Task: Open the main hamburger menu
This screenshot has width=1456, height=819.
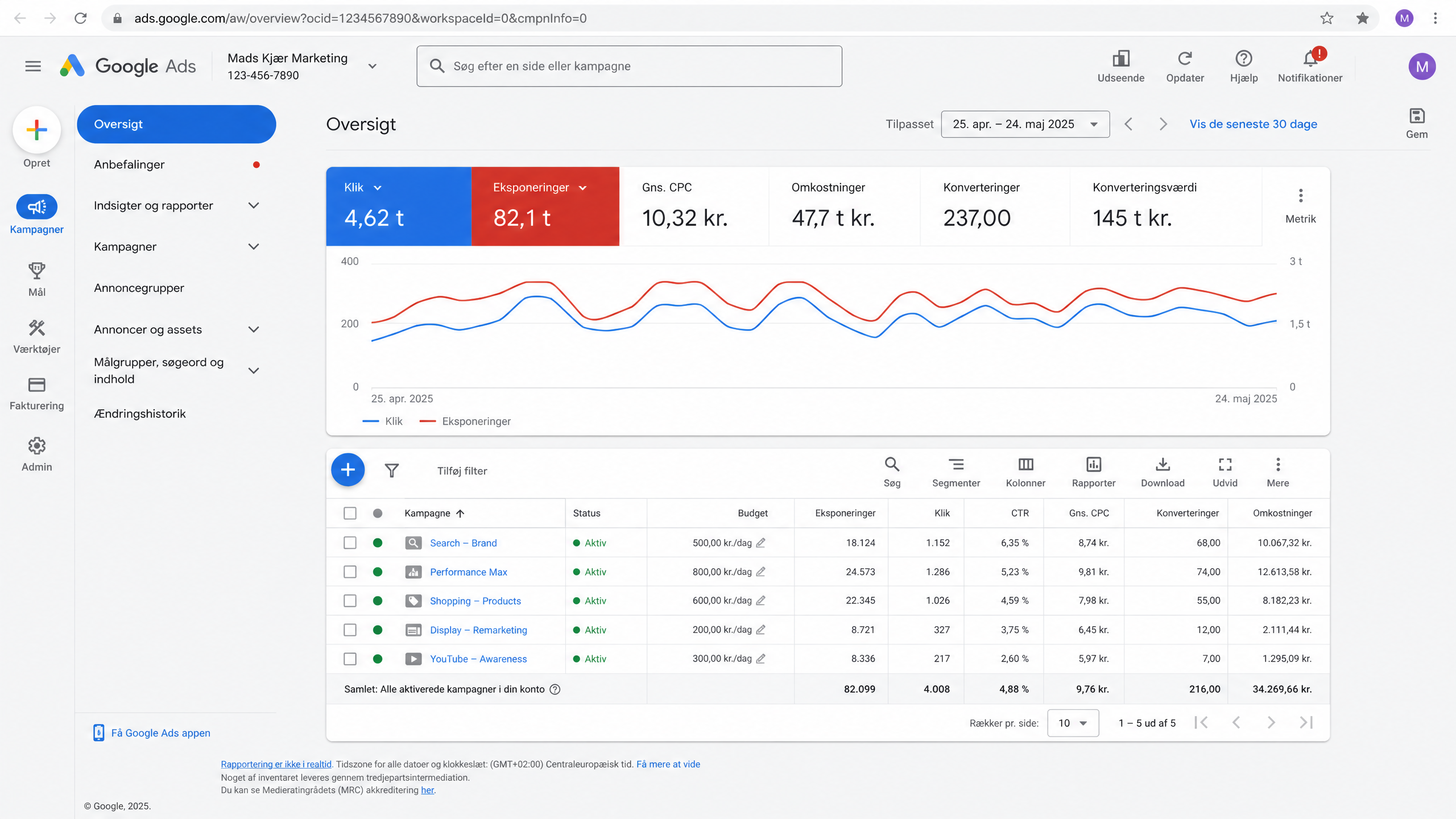Action: pyautogui.click(x=33, y=67)
